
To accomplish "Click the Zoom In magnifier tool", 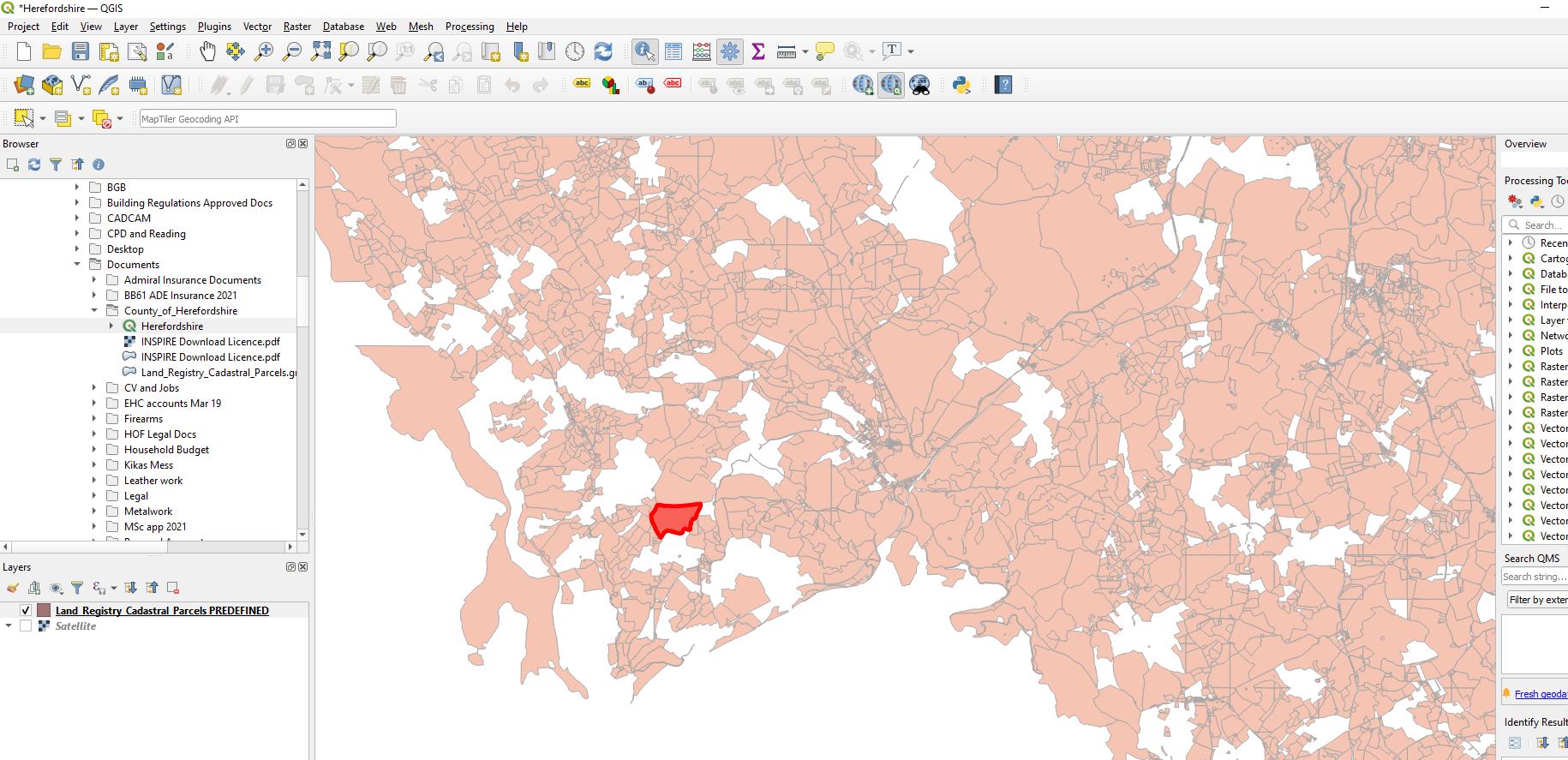I will [x=264, y=51].
